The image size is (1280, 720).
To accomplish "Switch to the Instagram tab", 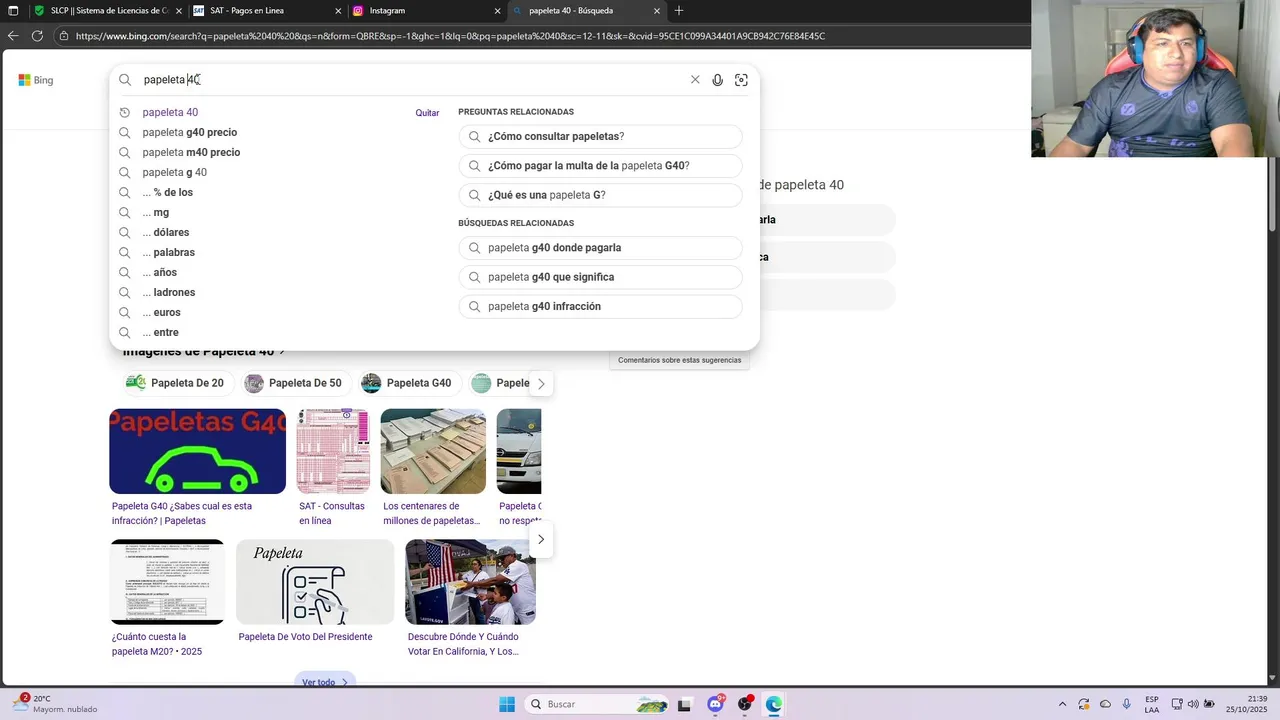I will 424,11.
